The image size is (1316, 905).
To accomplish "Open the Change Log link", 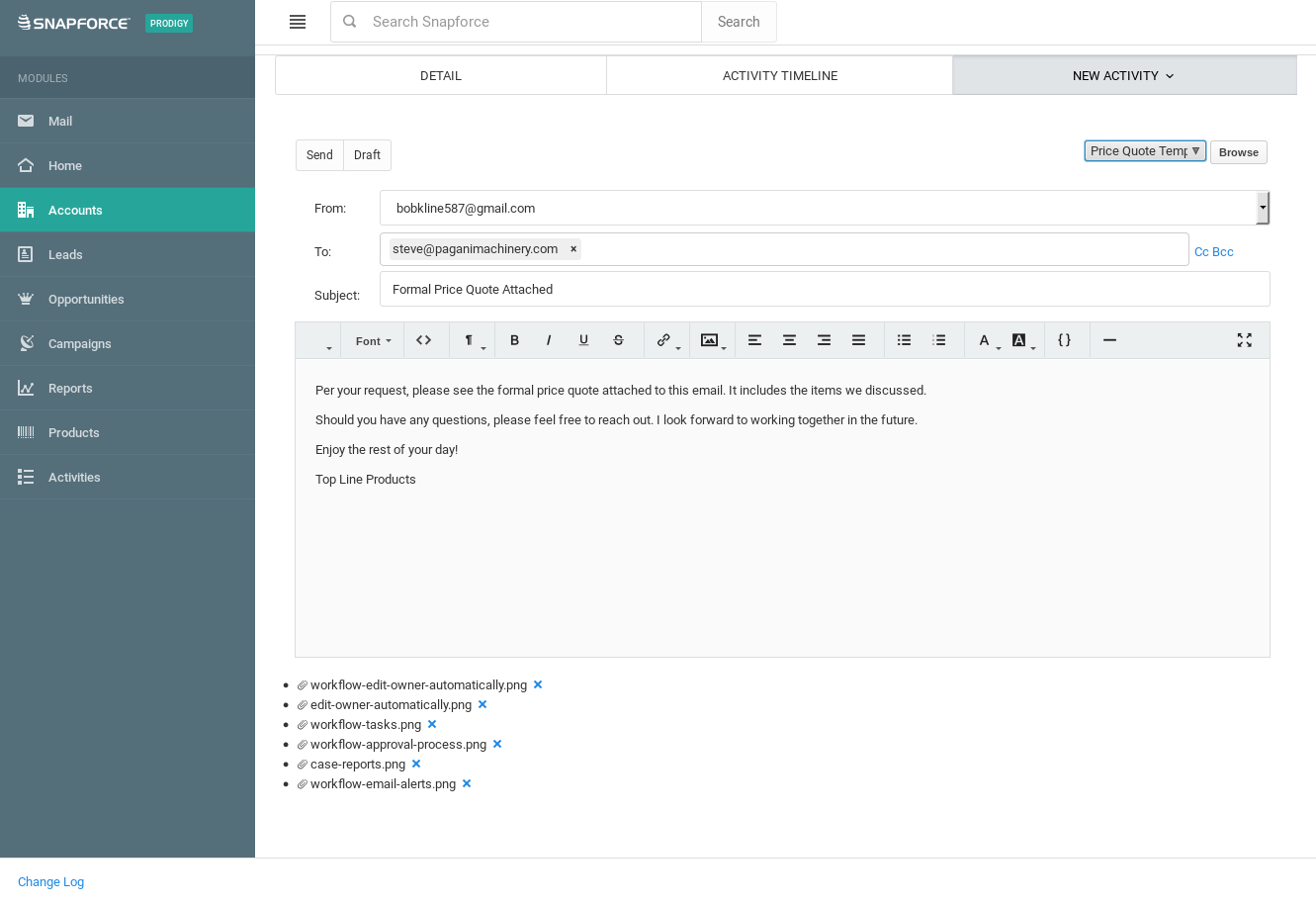I will (50, 882).
